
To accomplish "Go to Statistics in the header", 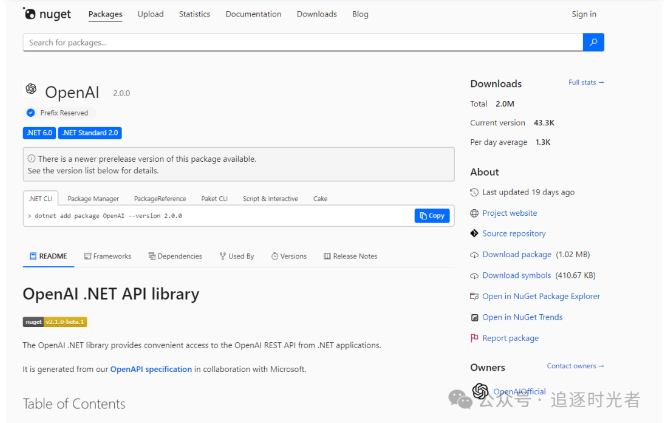I will tap(194, 14).
